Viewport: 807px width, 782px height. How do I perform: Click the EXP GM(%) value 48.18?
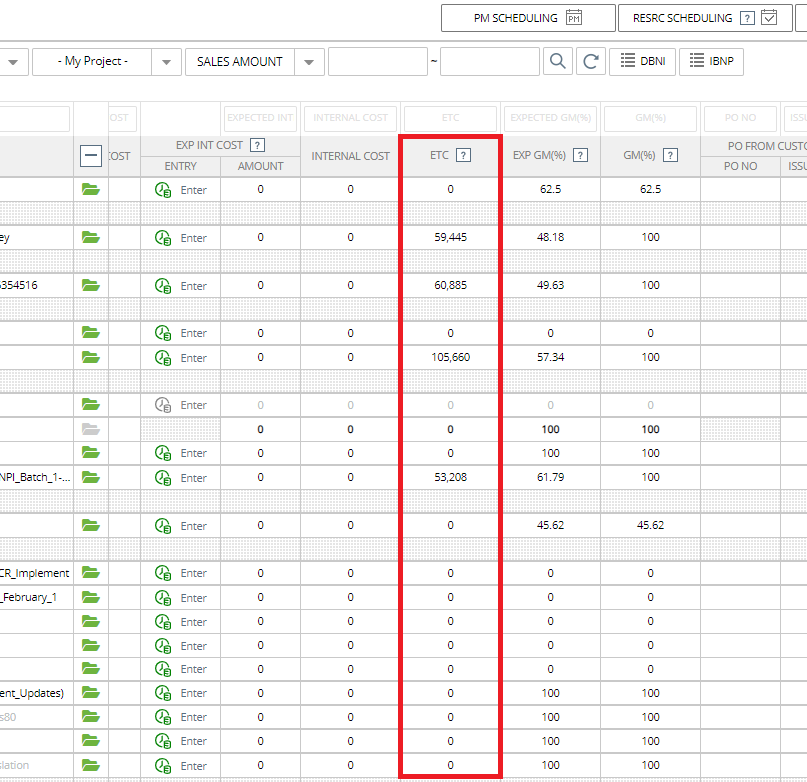tap(550, 237)
